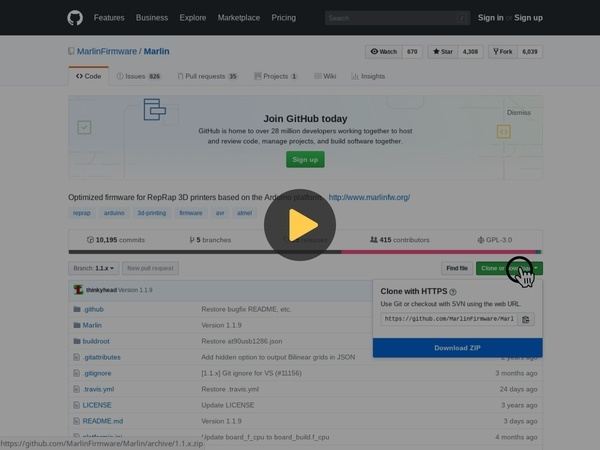Viewport: 600px width, 450px height.
Task: Open the GPL-3.0 license link
Action: click(x=495, y=240)
